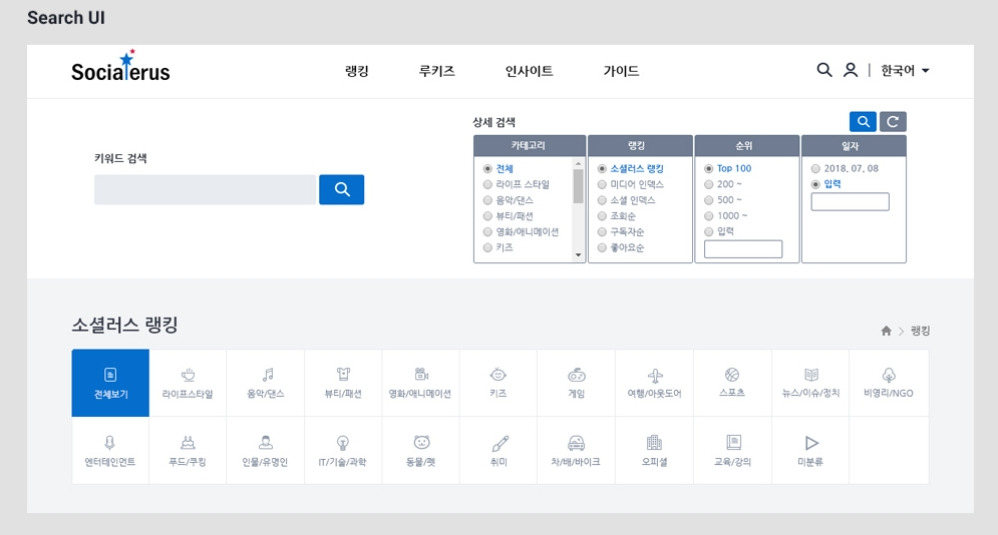This screenshot has width=998, height=535.
Task: Open the 가이드 navigation menu
Action: click(621, 71)
